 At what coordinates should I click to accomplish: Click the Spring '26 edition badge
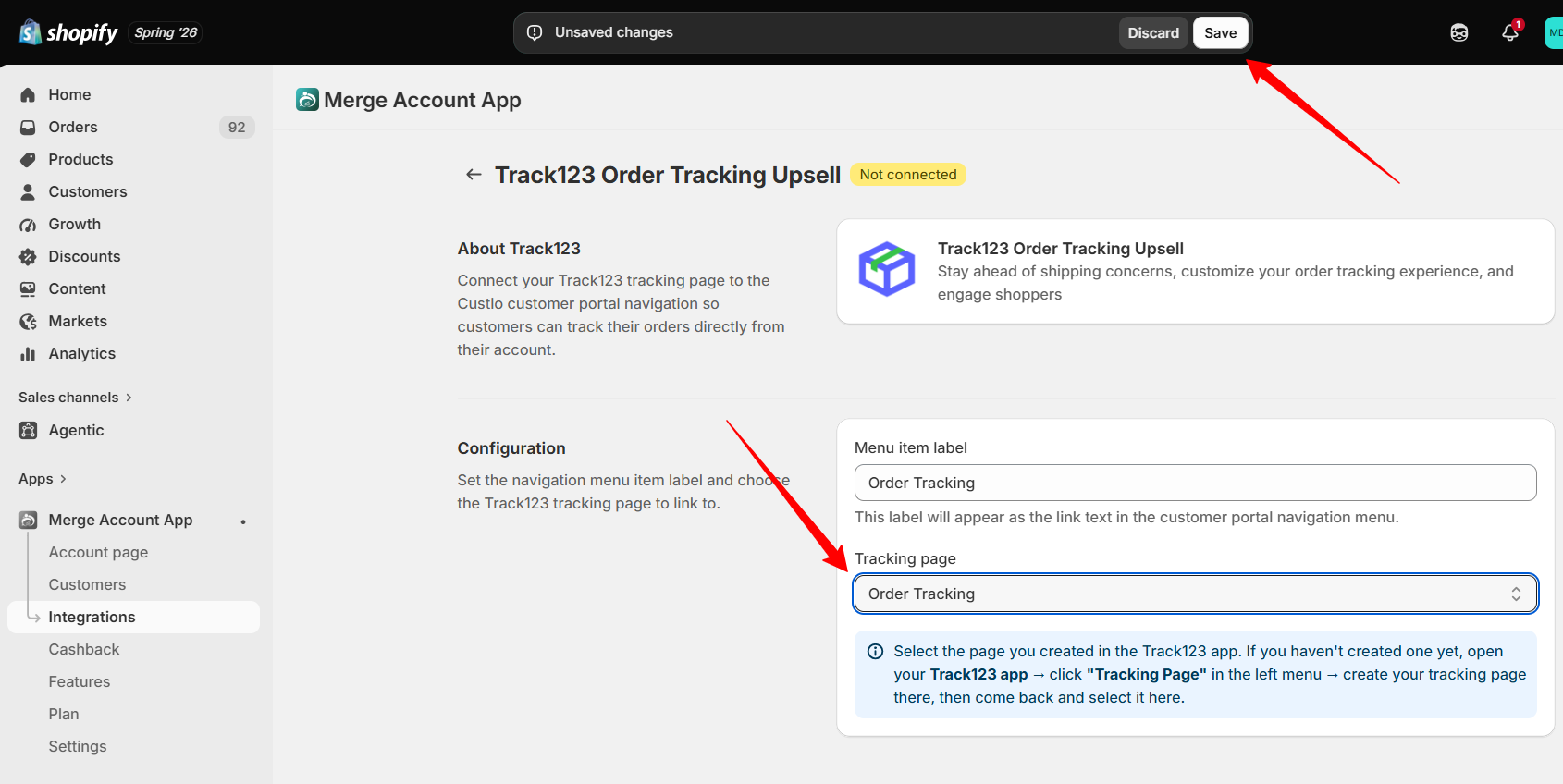[x=166, y=32]
